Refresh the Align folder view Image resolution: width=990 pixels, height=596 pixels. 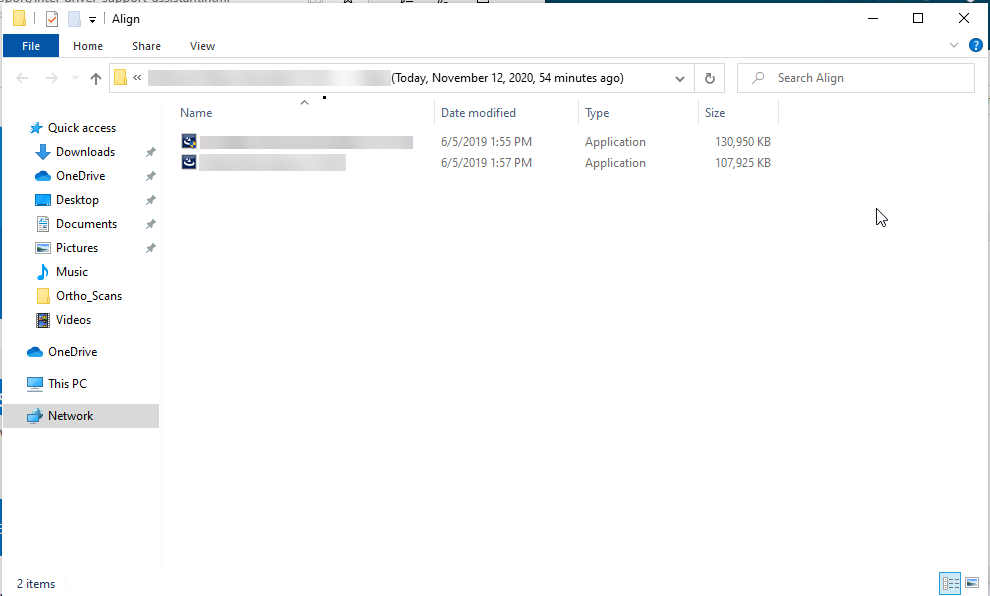pyautogui.click(x=710, y=78)
